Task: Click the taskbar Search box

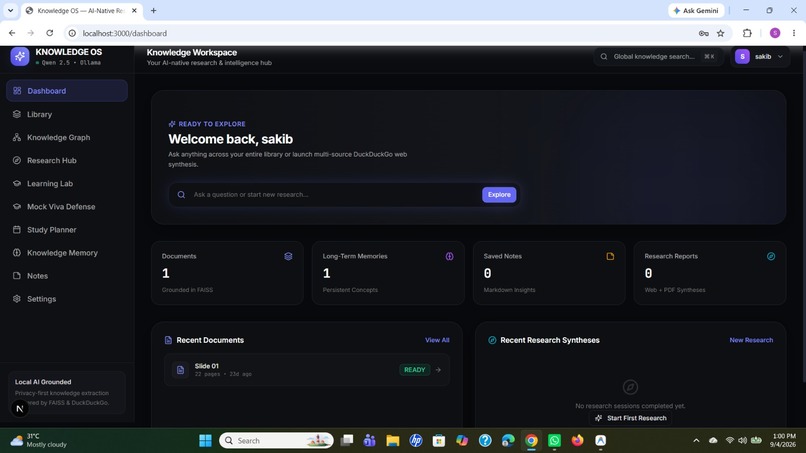Action: [277, 441]
